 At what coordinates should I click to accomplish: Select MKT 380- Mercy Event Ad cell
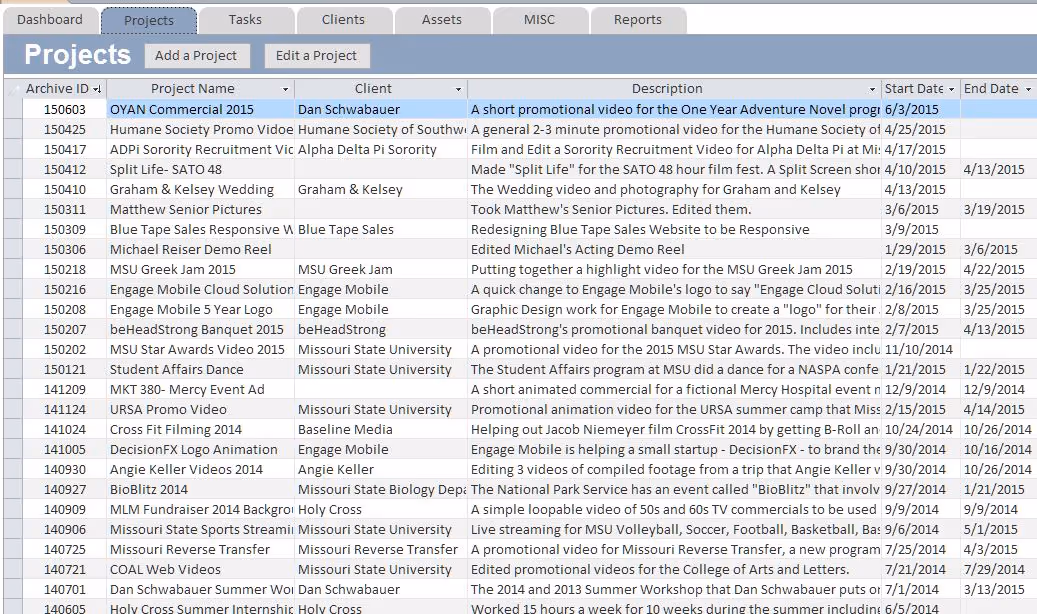tap(200, 390)
